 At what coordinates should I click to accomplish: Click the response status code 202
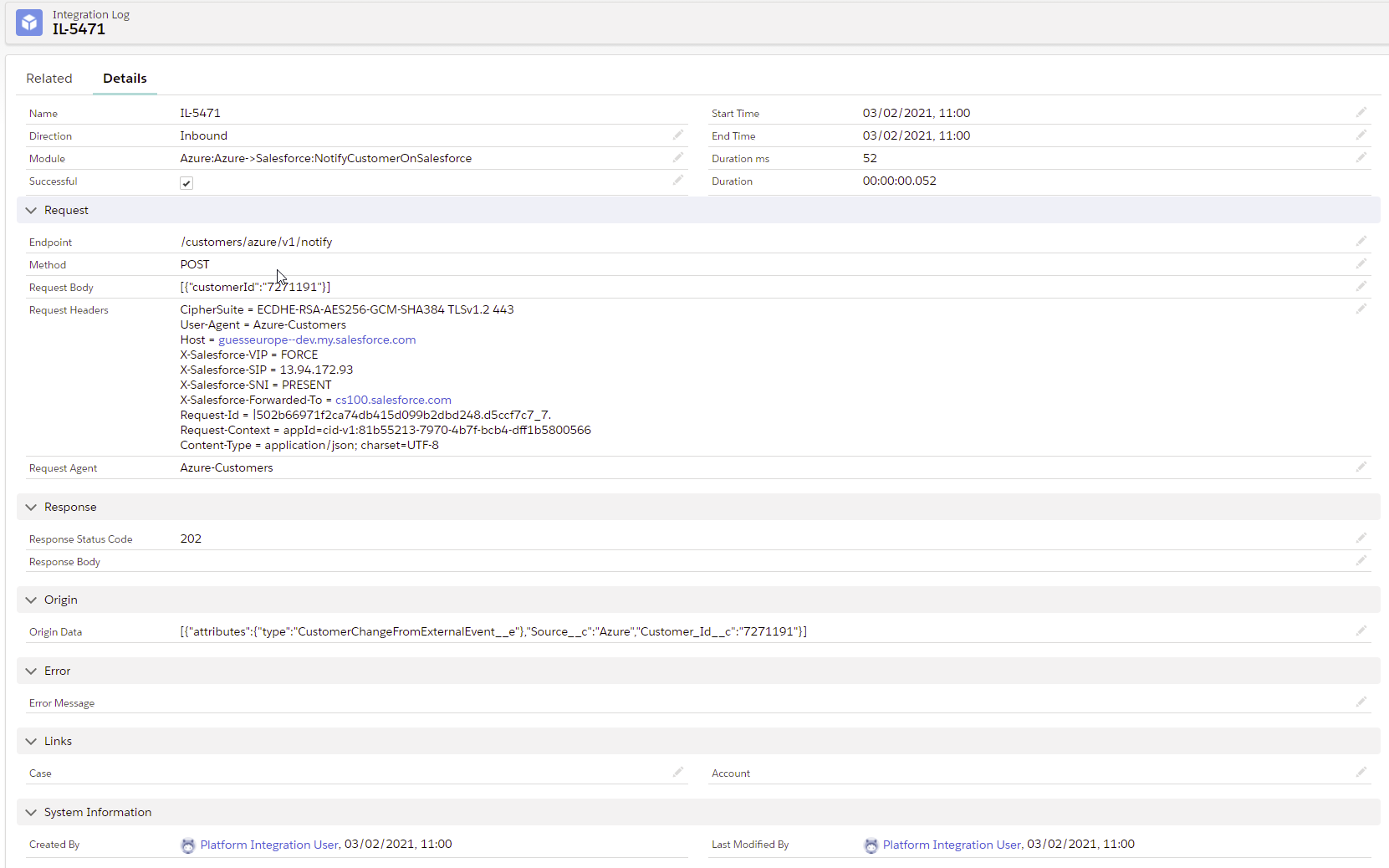coord(191,539)
